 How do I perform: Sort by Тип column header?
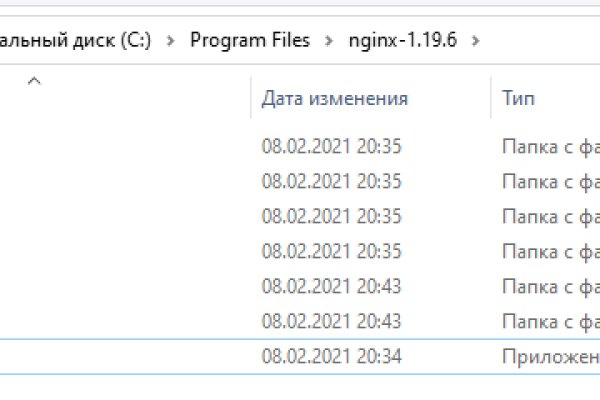[x=518, y=98]
